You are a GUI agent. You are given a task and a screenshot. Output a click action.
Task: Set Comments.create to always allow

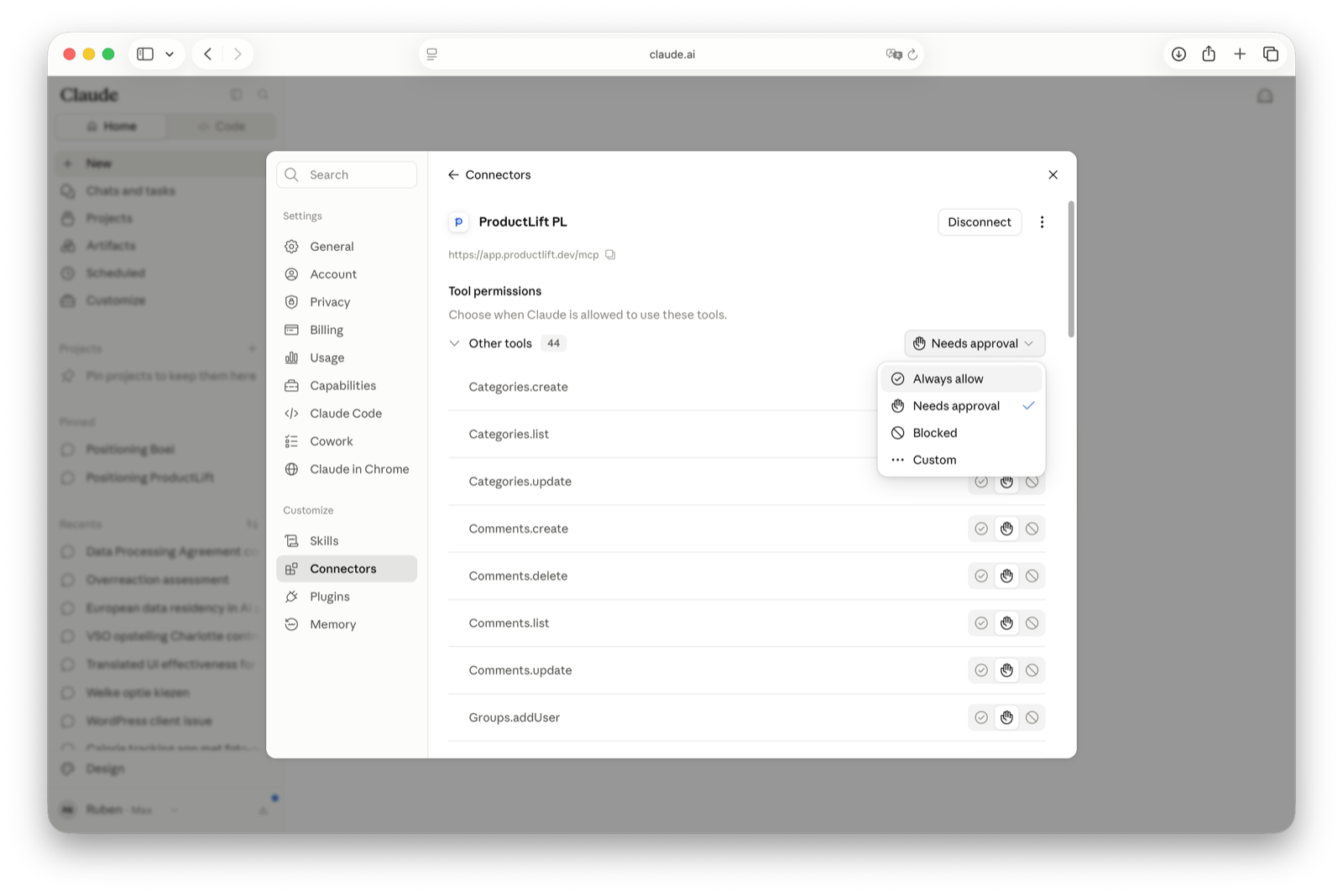click(980, 529)
